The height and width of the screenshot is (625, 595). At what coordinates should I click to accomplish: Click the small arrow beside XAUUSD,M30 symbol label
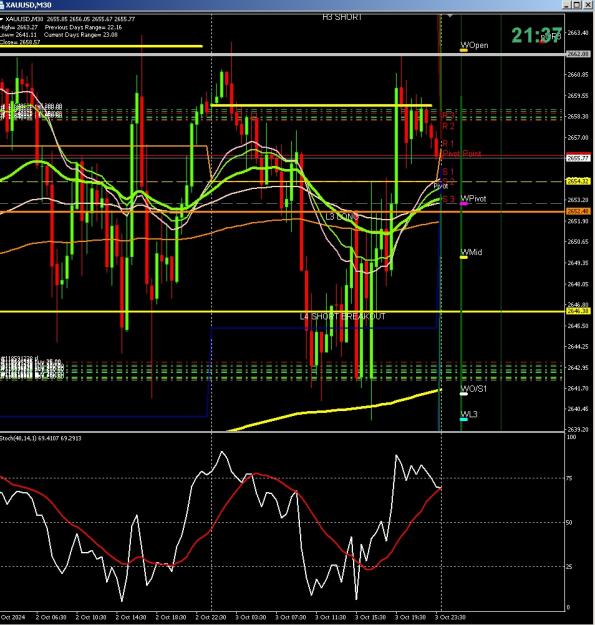(x=2, y=19)
